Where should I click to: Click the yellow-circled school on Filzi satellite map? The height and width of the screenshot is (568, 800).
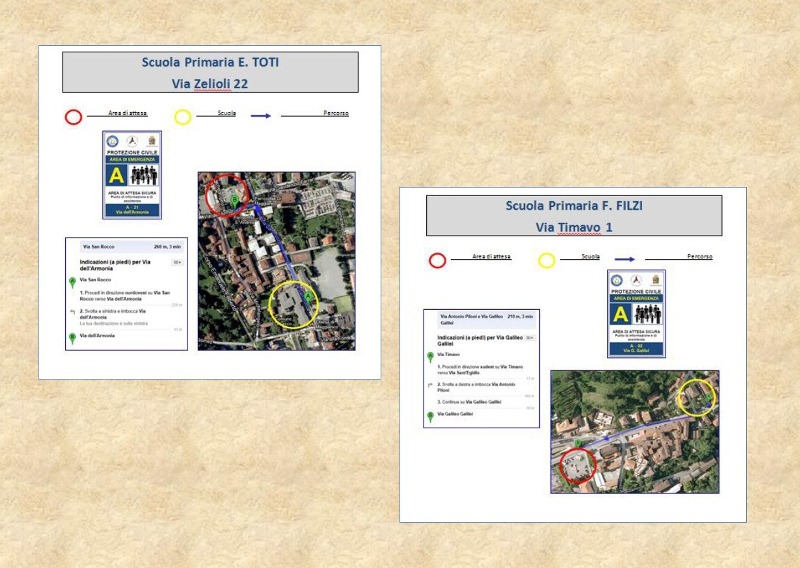[696, 397]
